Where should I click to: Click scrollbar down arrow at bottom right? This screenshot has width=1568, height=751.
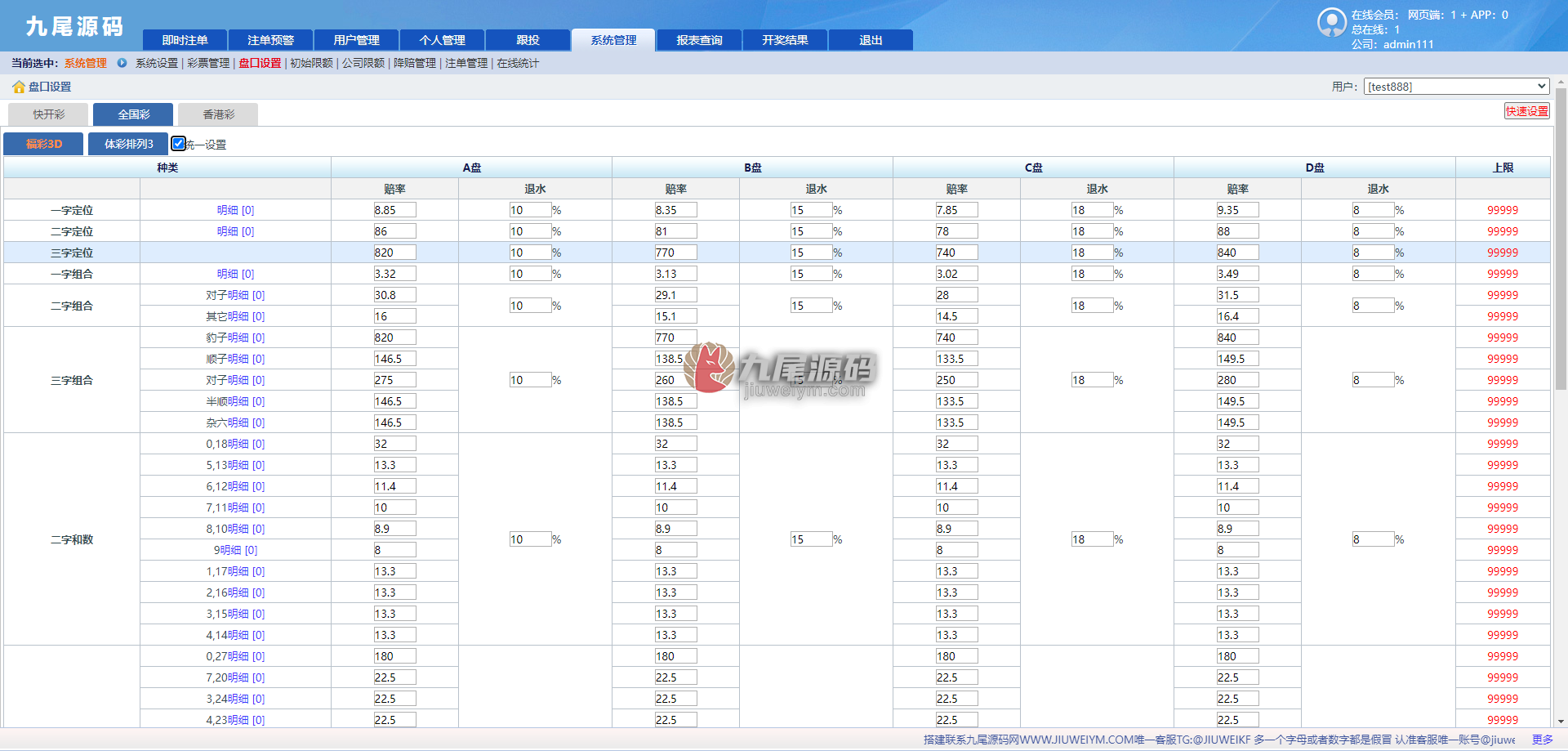coord(1561,722)
